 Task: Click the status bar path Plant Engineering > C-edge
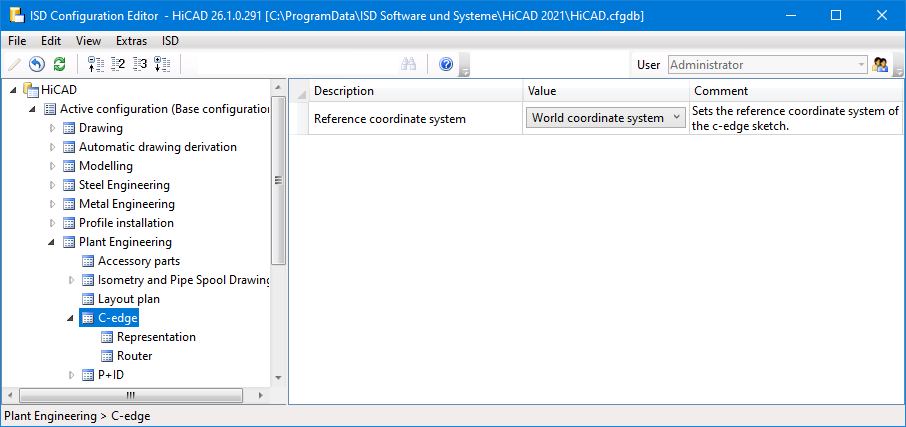[x=77, y=415]
